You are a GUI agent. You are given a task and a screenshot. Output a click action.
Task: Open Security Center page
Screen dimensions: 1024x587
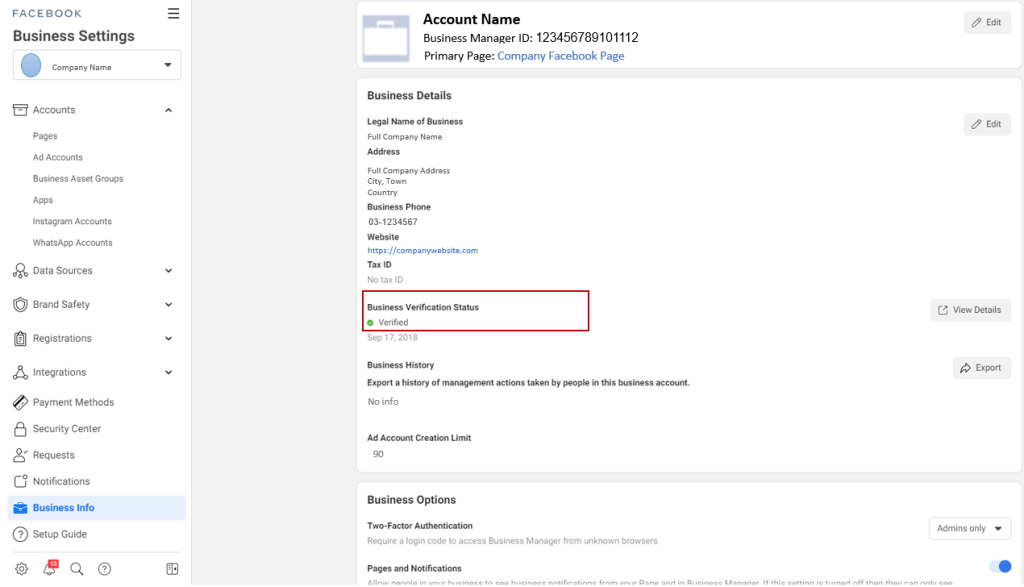[67, 428]
